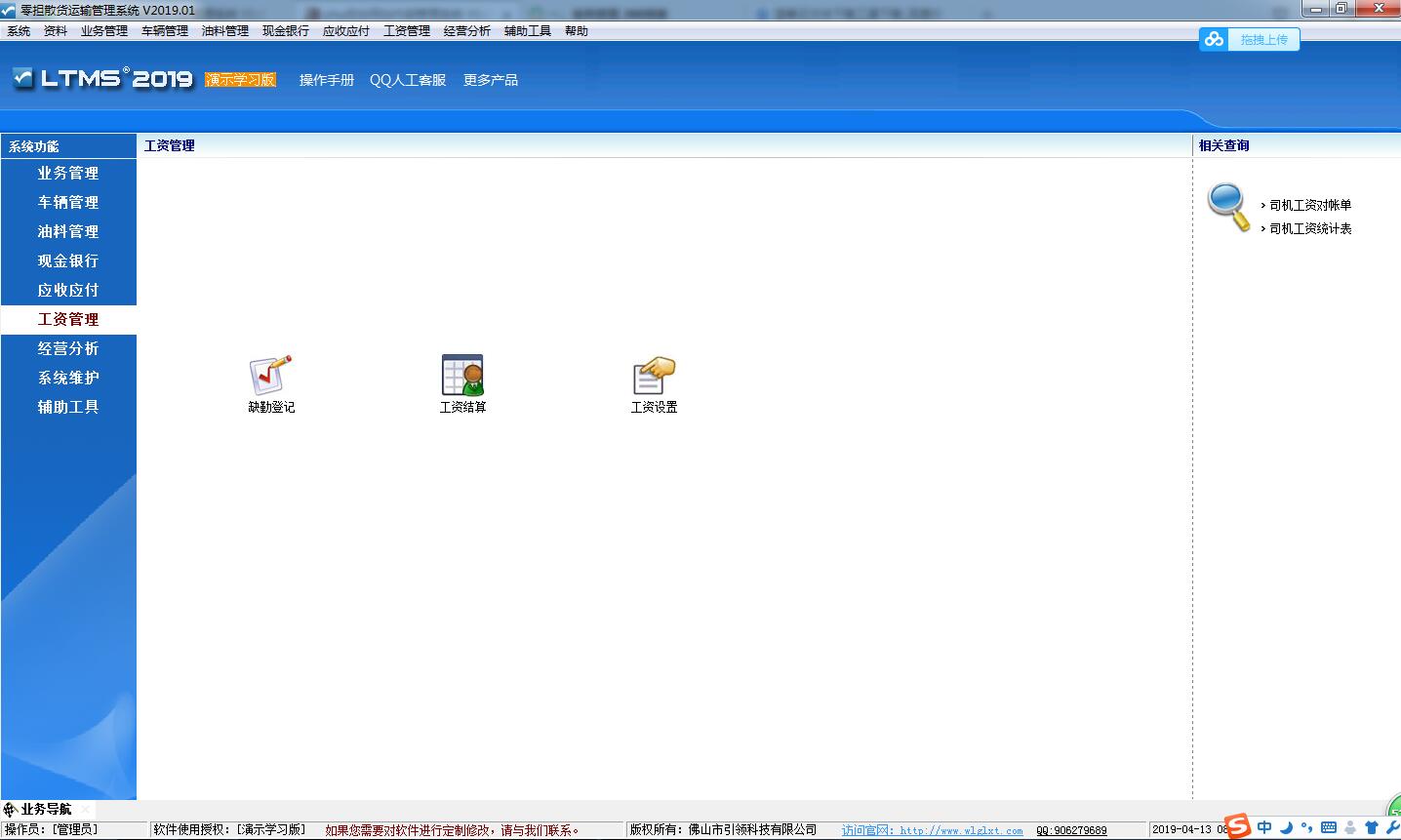Click the 业务导航 tab icon

coord(10,809)
